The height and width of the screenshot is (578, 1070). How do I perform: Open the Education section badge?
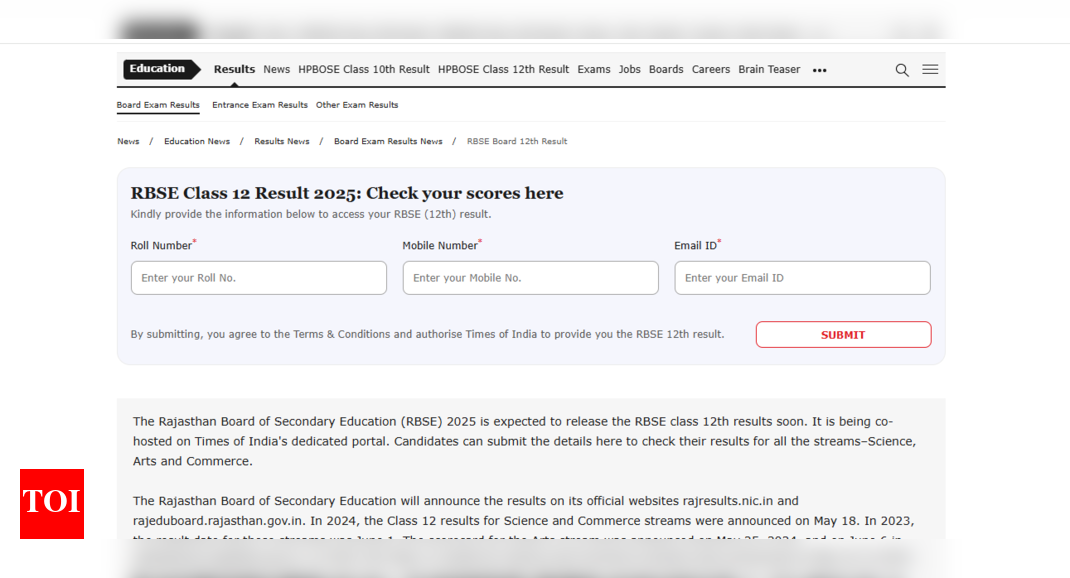[x=162, y=69]
